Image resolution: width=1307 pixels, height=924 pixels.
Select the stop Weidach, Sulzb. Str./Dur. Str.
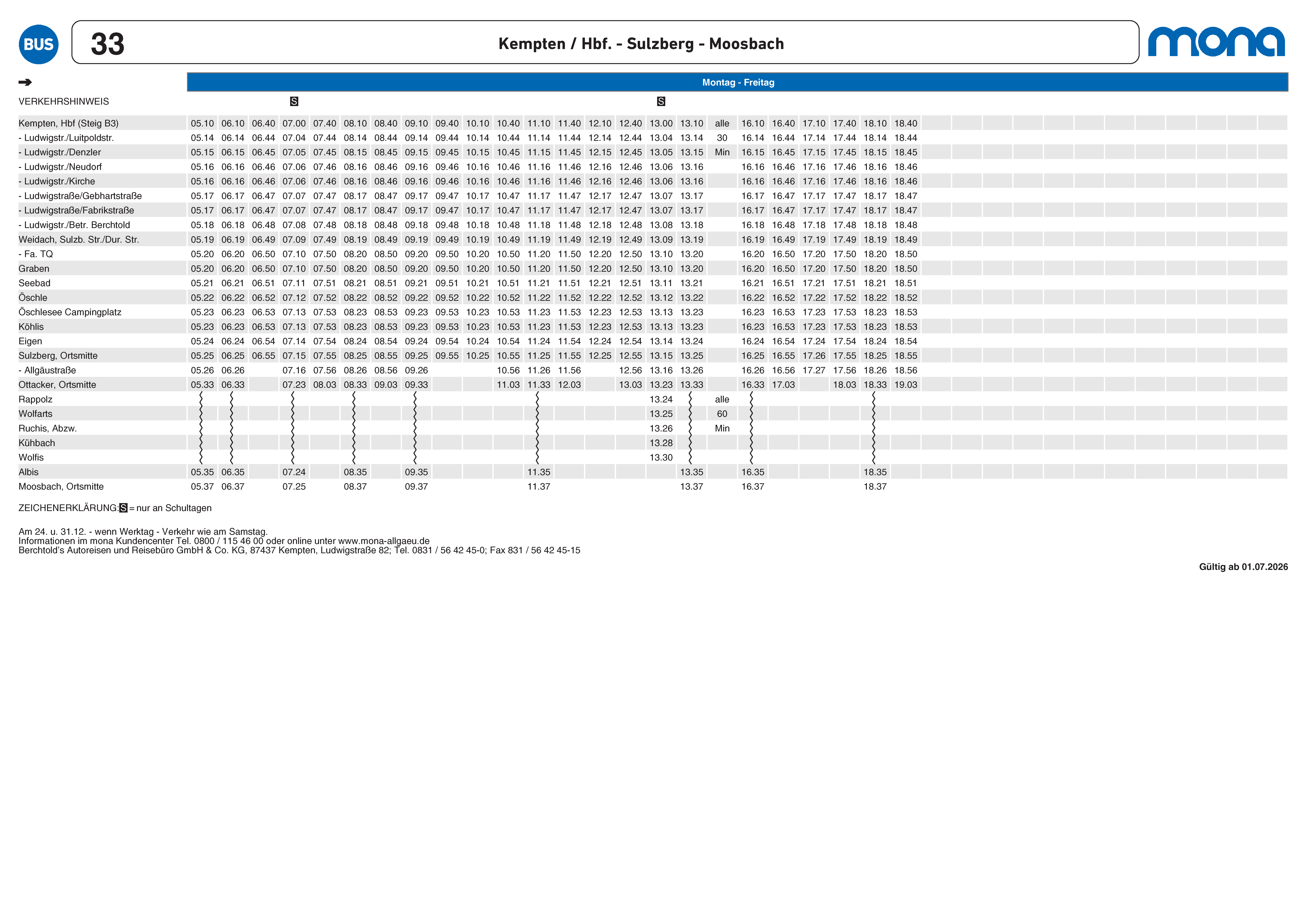[x=79, y=240]
